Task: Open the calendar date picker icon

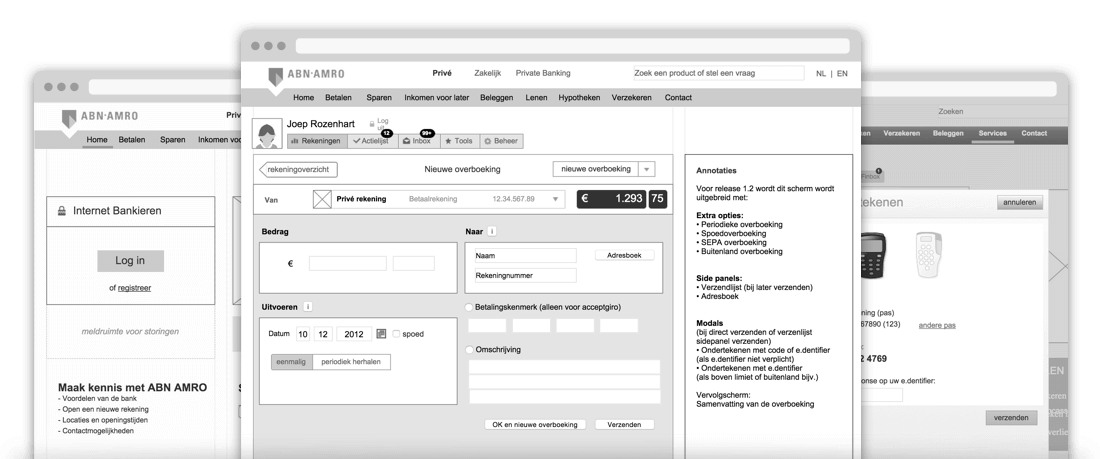Action: 381,334
